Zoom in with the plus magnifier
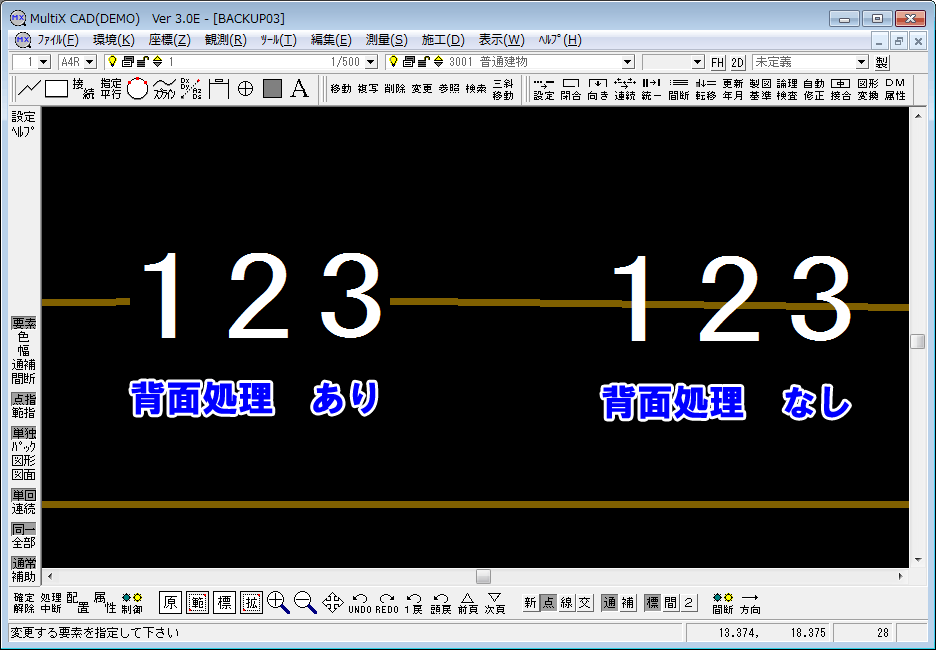The height and width of the screenshot is (650, 936). tap(278, 603)
